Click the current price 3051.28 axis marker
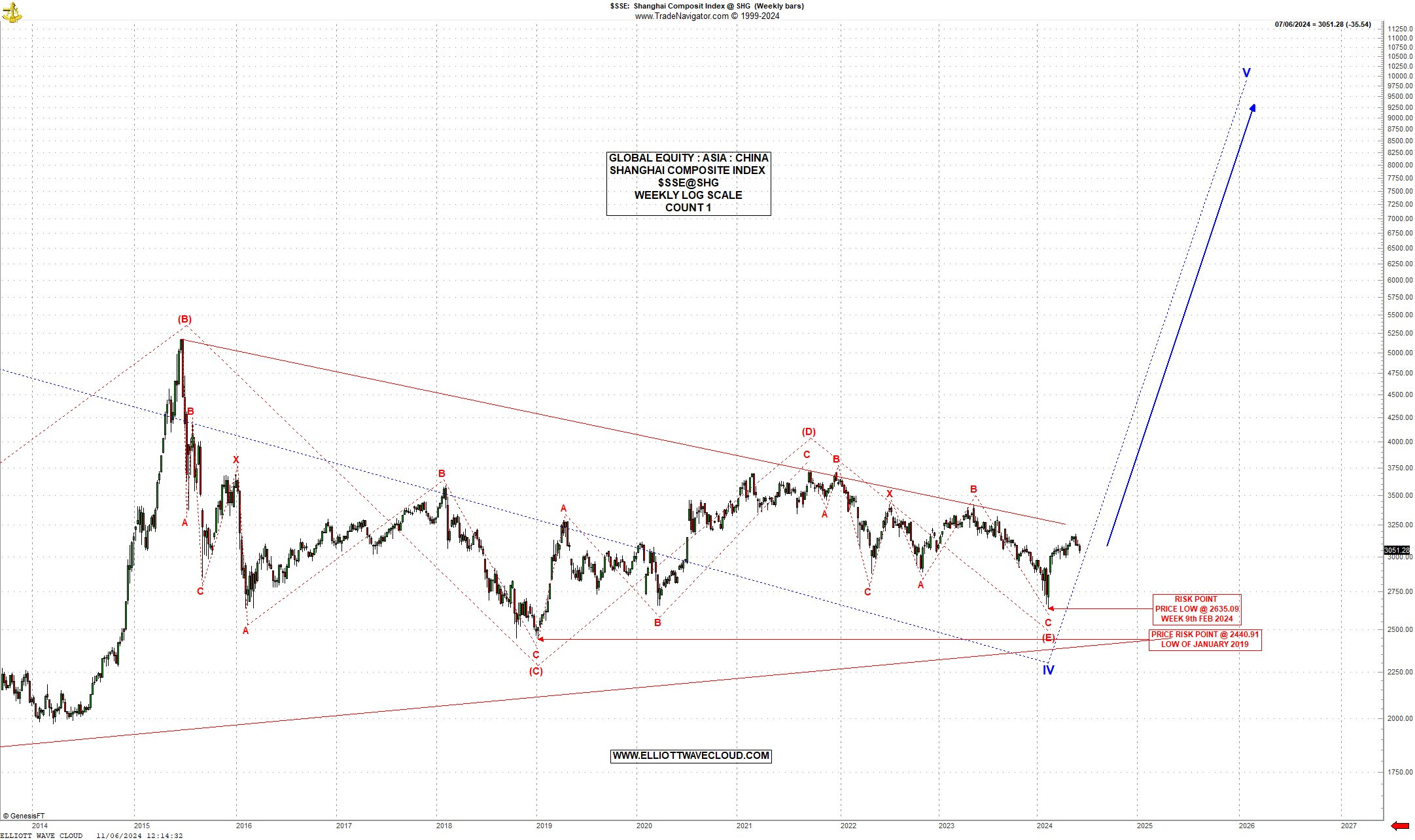This screenshot has height=840, width=1415. click(1396, 550)
